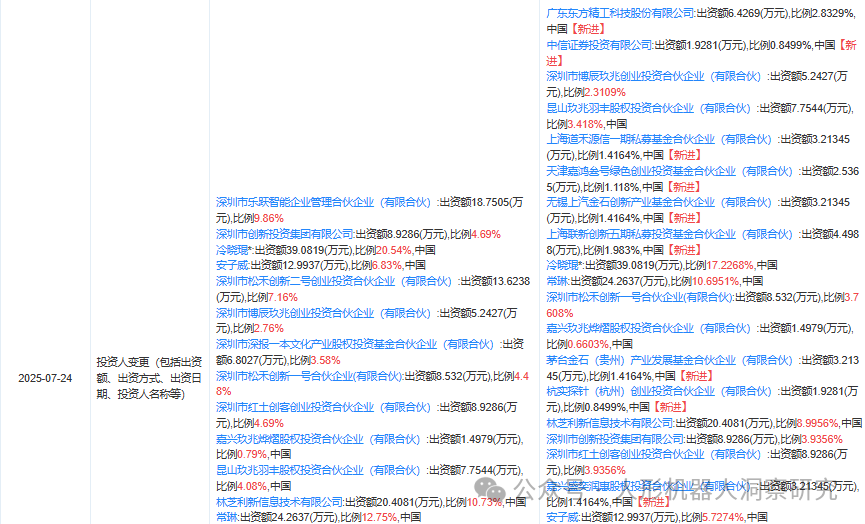Select text 出资额6.4269(万元) in 广东东方精工 row
This screenshot has width=865, height=524.
(742, 13)
